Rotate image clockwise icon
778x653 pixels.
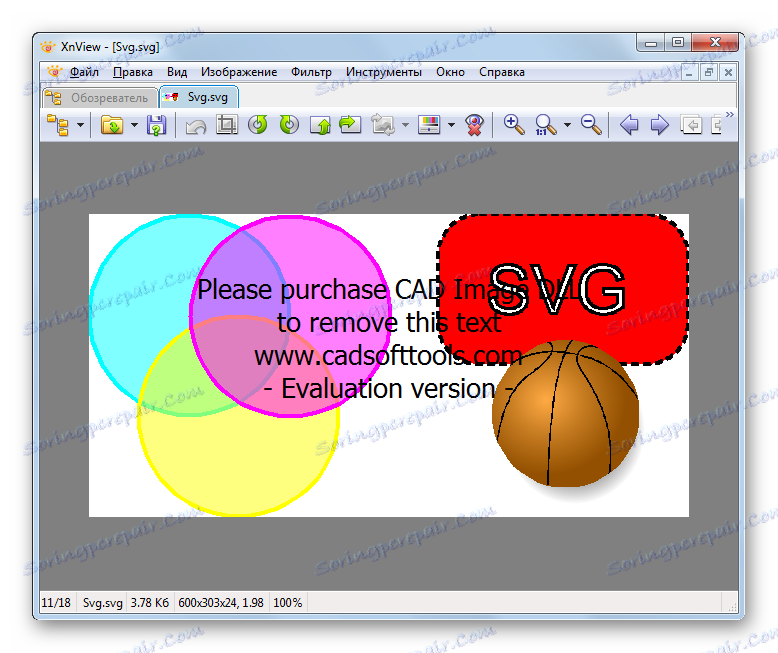pyautogui.click(x=289, y=125)
